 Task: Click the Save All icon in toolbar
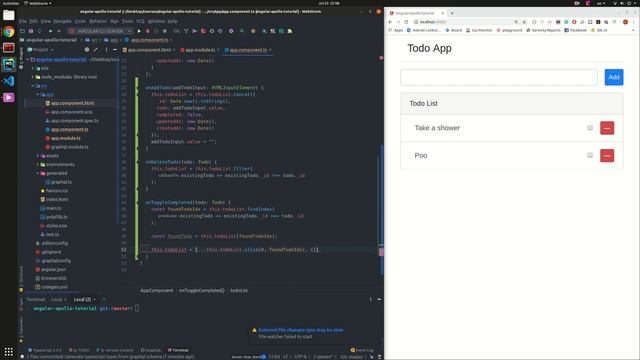click(x=31, y=31)
